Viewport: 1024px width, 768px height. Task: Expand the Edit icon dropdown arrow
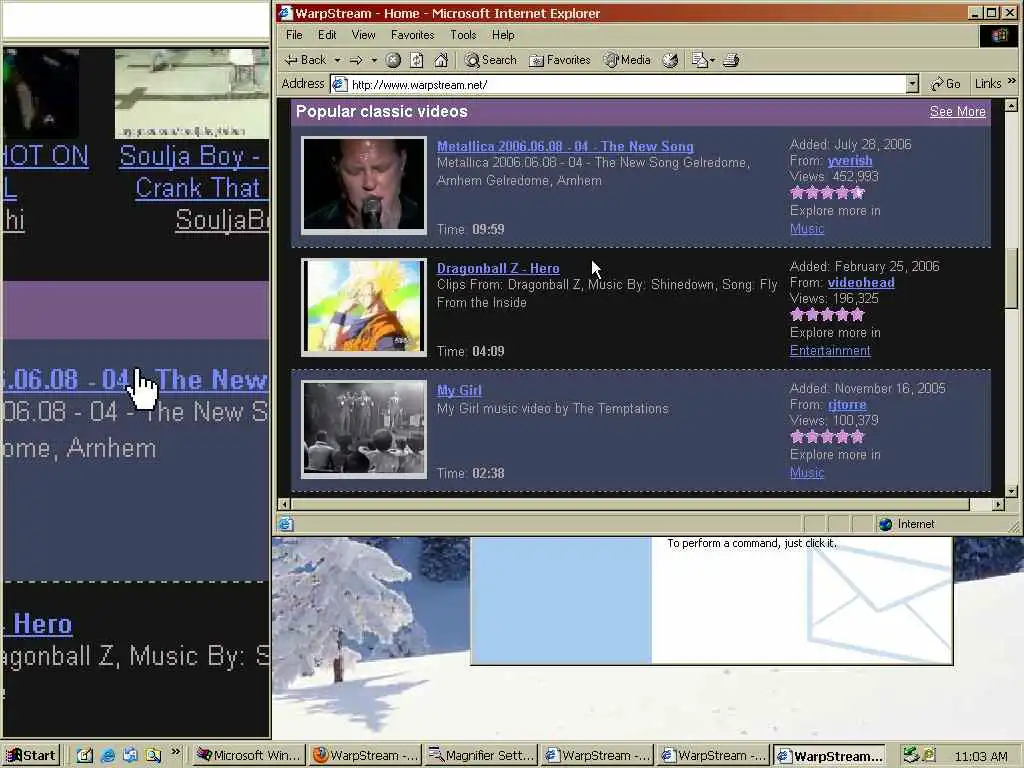(x=712, y=60)
